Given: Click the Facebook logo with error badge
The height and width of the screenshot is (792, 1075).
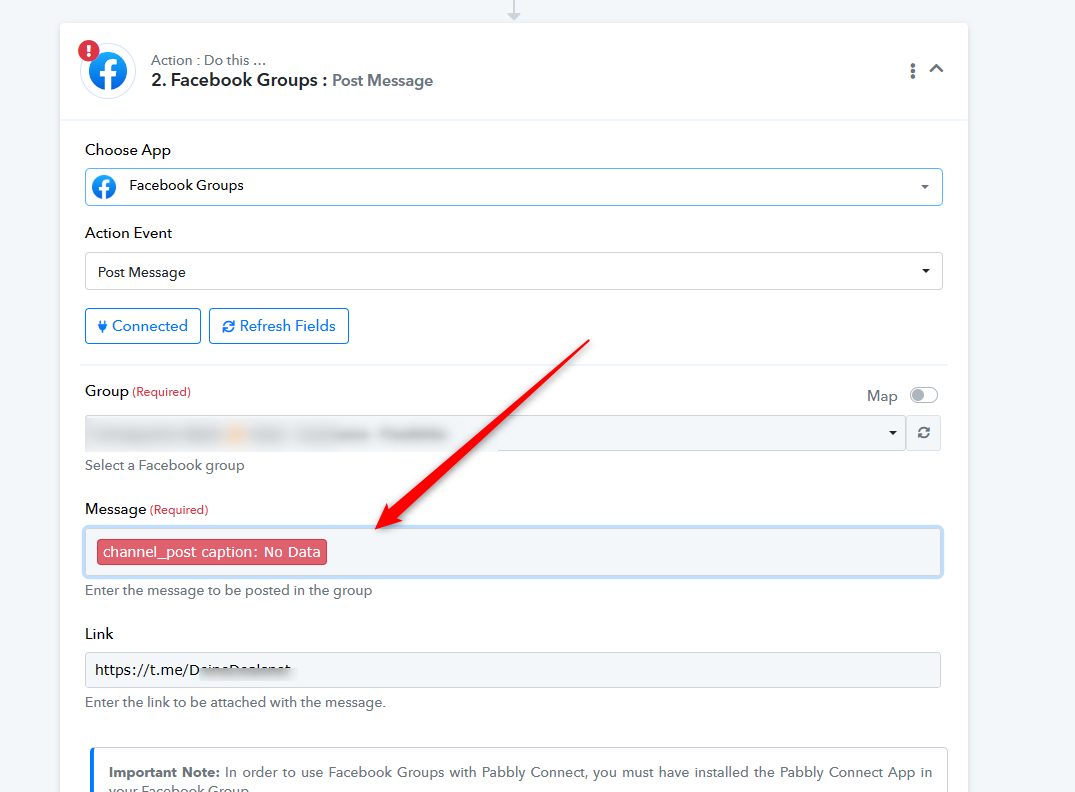Looking at the screenshot, I should click(x=108, y=71).
